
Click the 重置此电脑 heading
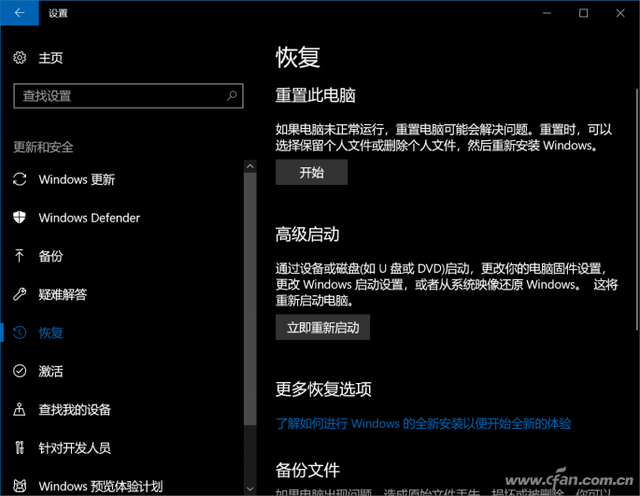pyautogui.click(x=315, y=95)
